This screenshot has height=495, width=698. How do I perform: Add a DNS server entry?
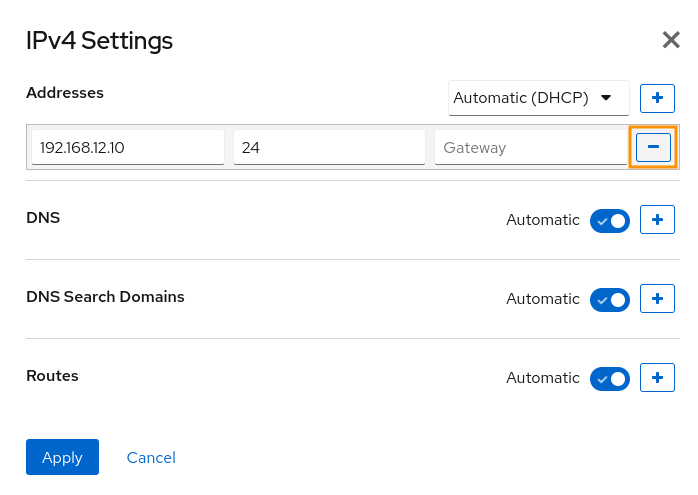coord(657,219)
